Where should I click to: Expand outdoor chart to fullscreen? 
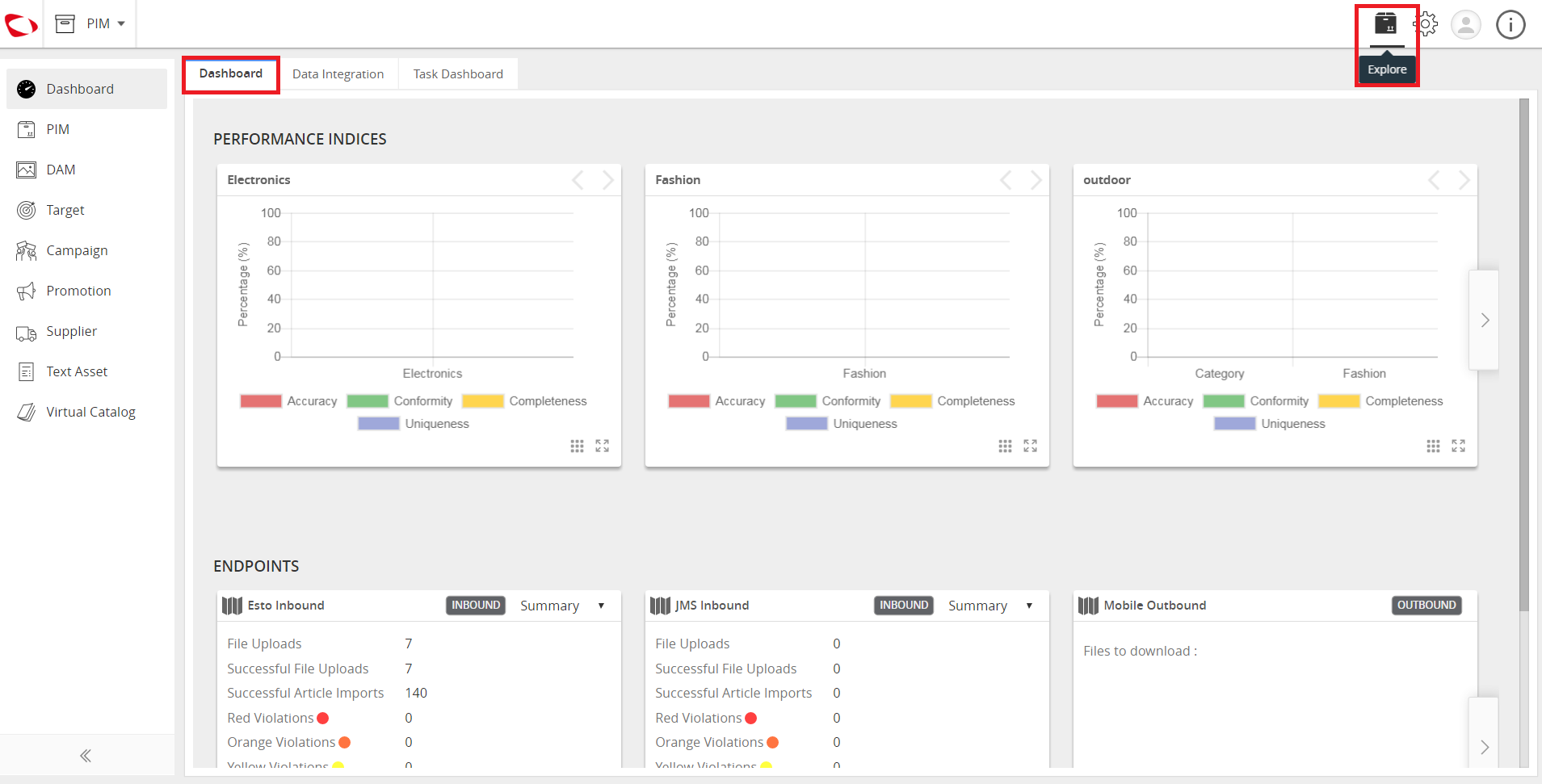click(1459, 446)
